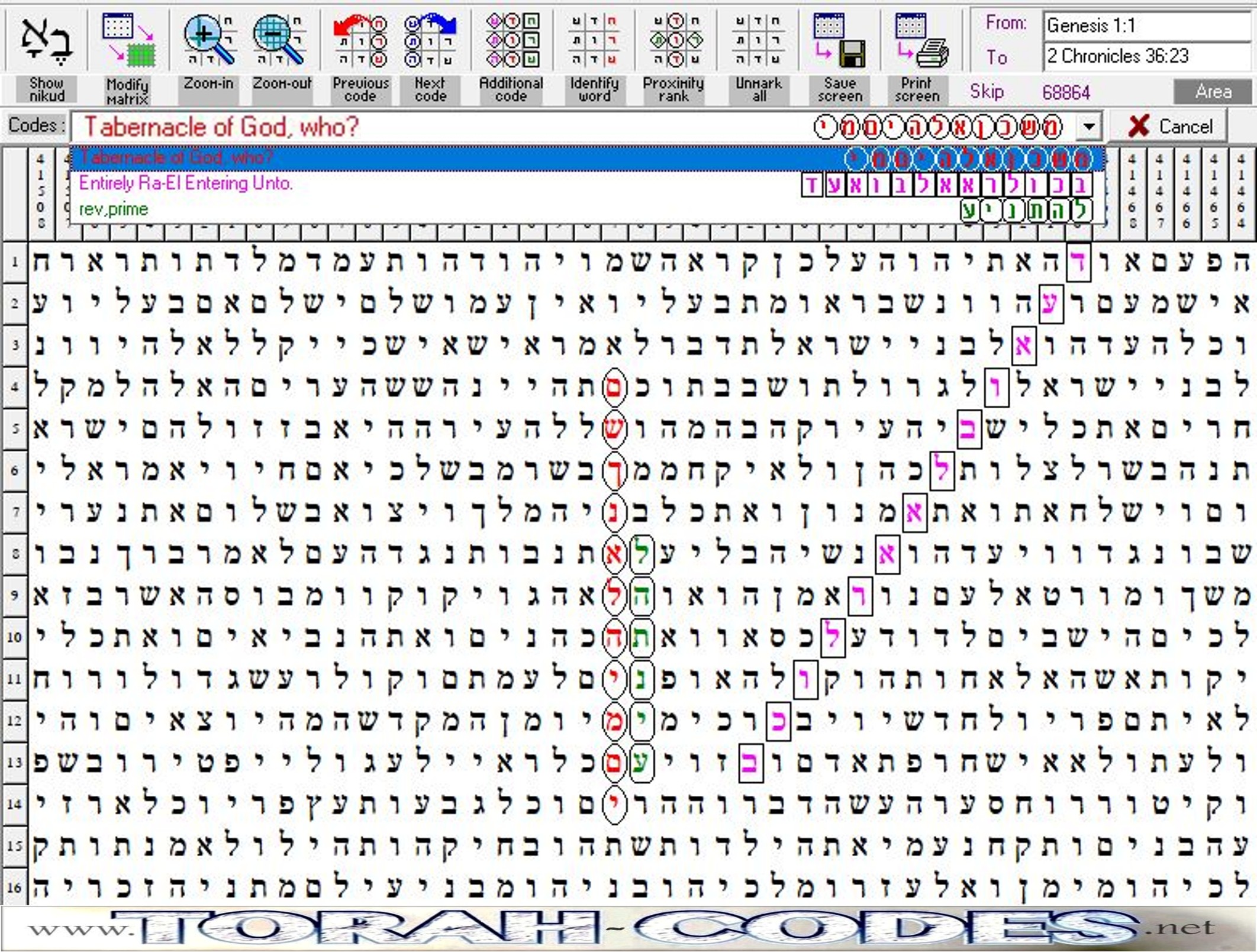Select 'Entirely Ra-El Entering Unto.' code entry
1257x952 pixels.
(186, 183)
